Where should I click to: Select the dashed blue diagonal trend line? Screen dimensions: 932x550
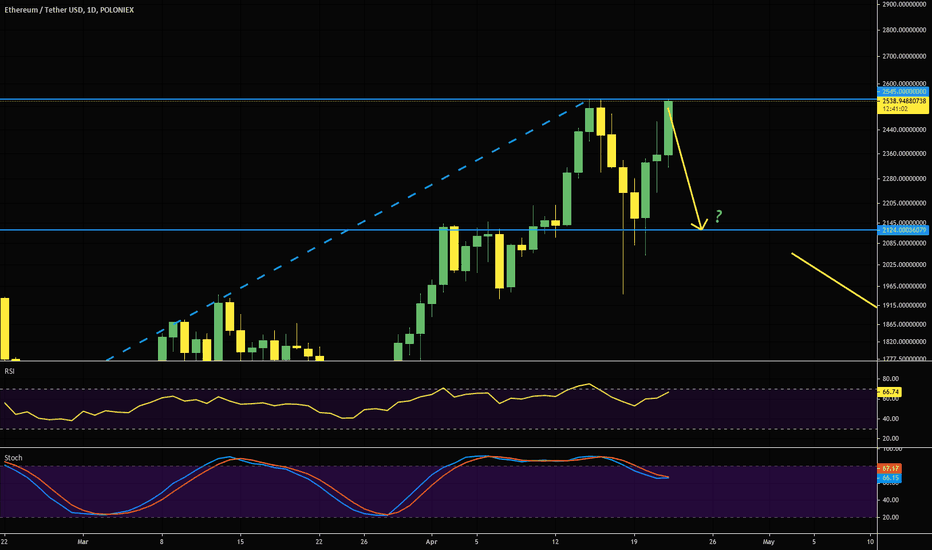pos(345,231)
